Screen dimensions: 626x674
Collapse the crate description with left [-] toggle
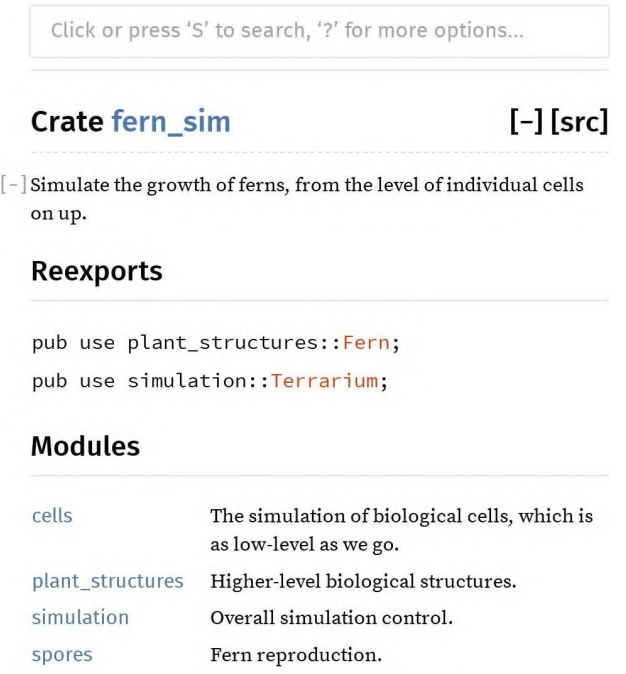[14, 185]
